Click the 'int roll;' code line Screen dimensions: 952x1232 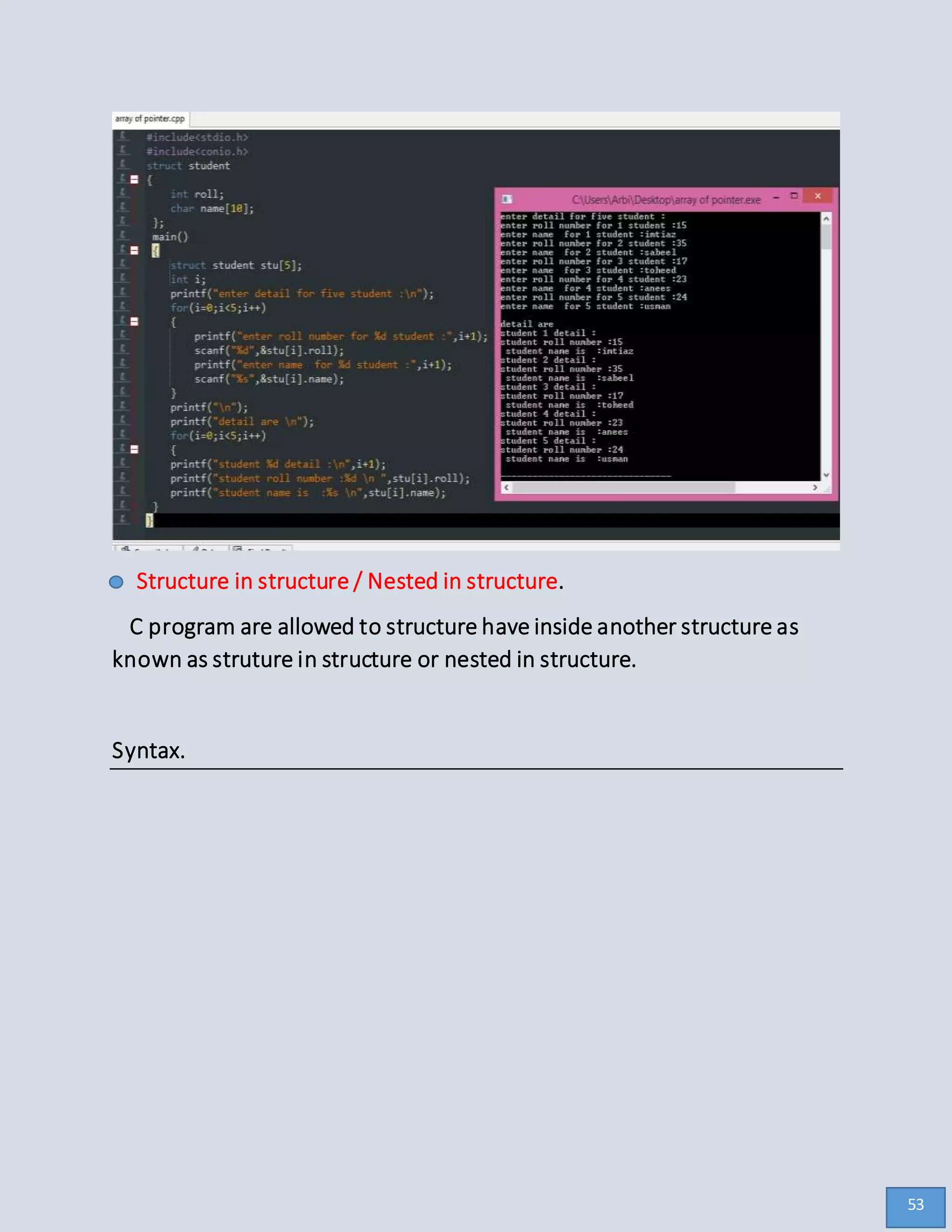(x=197, y=194)
